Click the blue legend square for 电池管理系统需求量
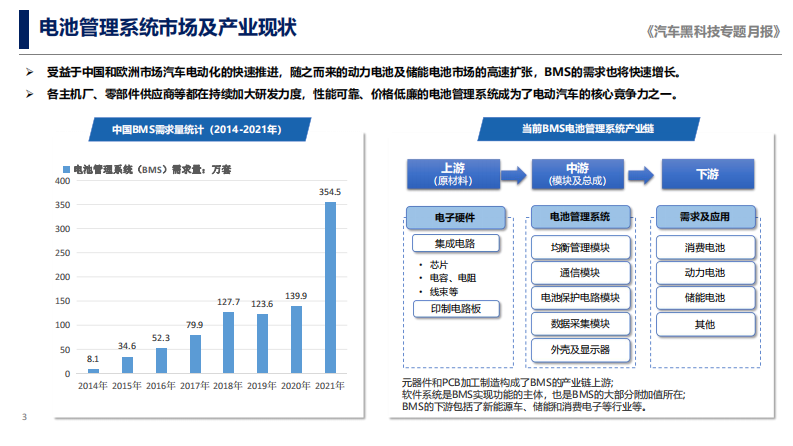The height and width of the screenshot is (446, 793). point(66,169)
